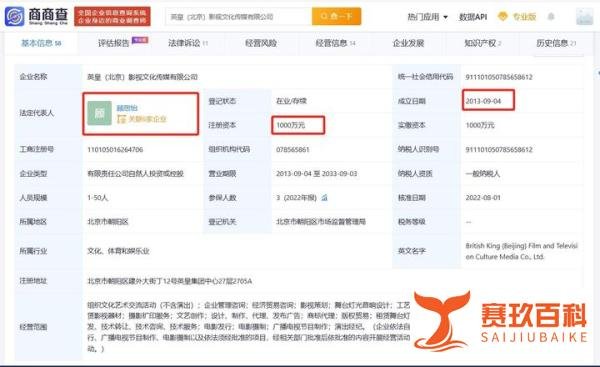Select the business registration number 110105016264706
This screenshot has height=367, width=600.
(x=115, y=150)
